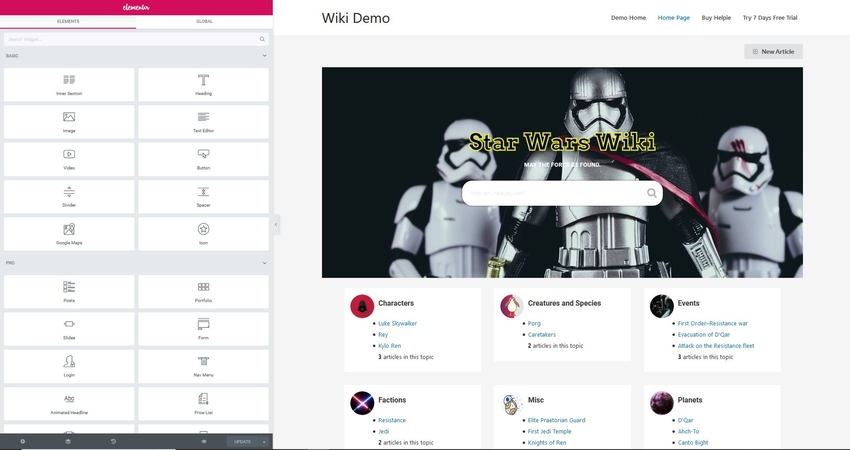Screen dimensions: 850x450
Task: Open First Order–Resistance war link
Action: [x=712, y=323]
